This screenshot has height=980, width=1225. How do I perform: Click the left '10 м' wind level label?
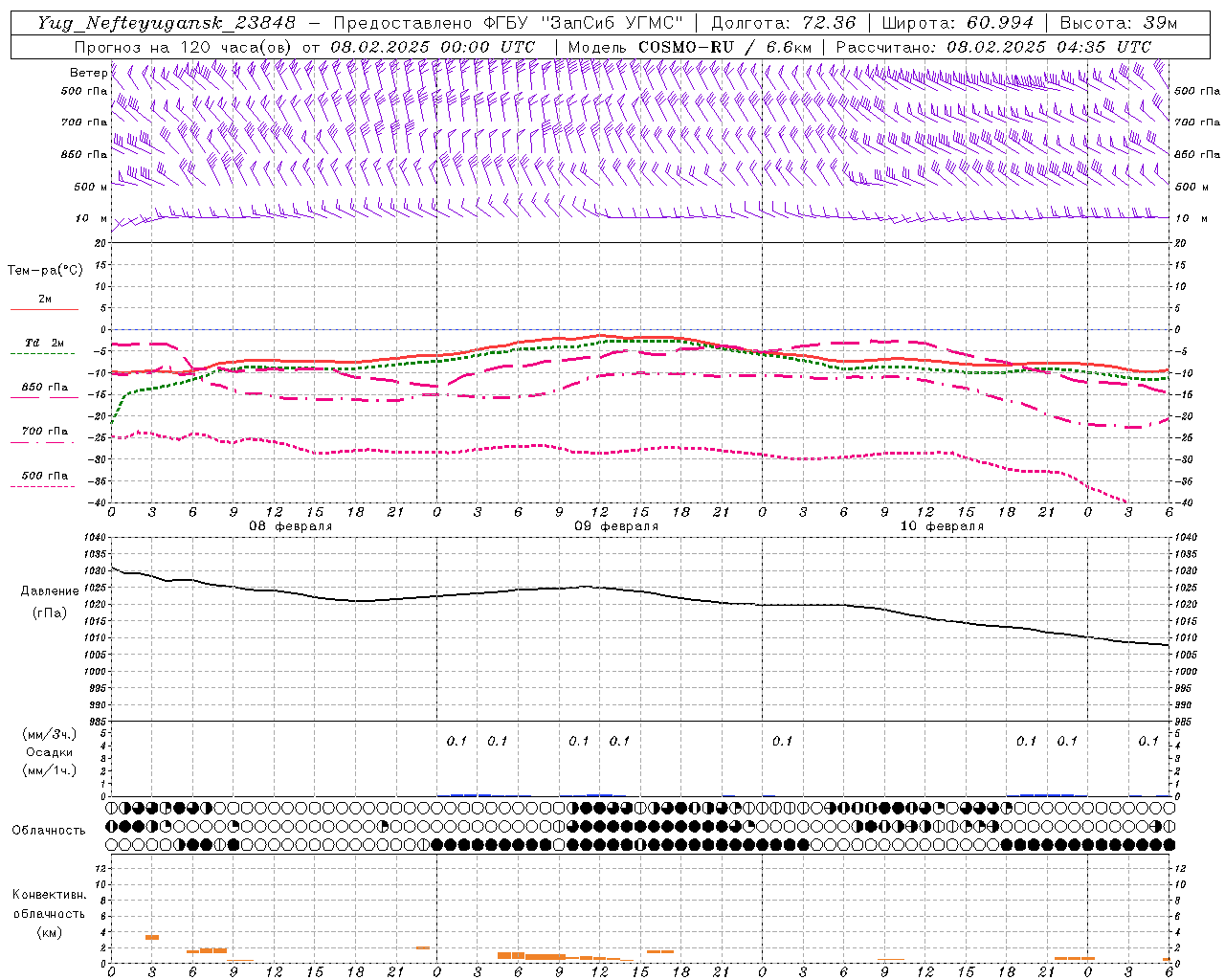[x=92, y=218]
